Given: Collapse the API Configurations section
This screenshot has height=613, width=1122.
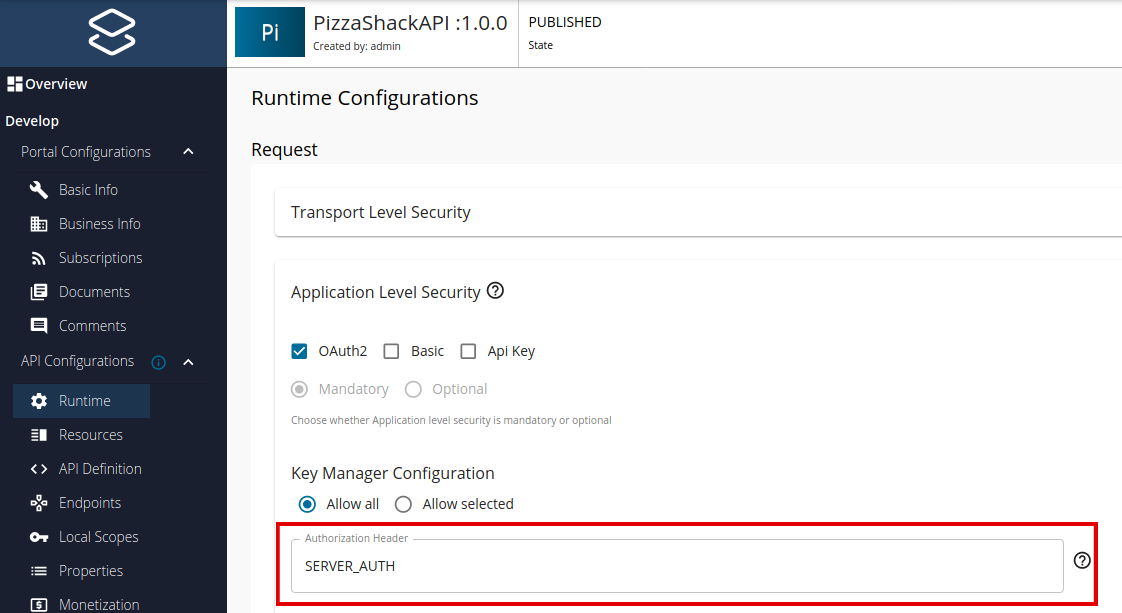Looking at the screenshot, I should [188, 362].
